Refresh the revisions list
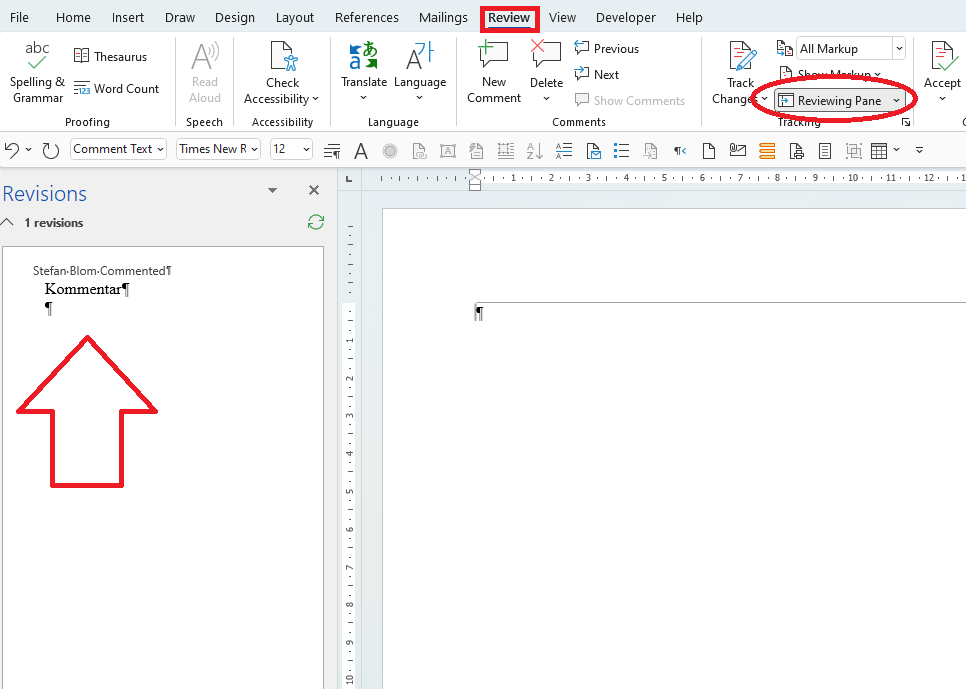The width and height of the screenshot is (966, 689). tap(315, 222)
